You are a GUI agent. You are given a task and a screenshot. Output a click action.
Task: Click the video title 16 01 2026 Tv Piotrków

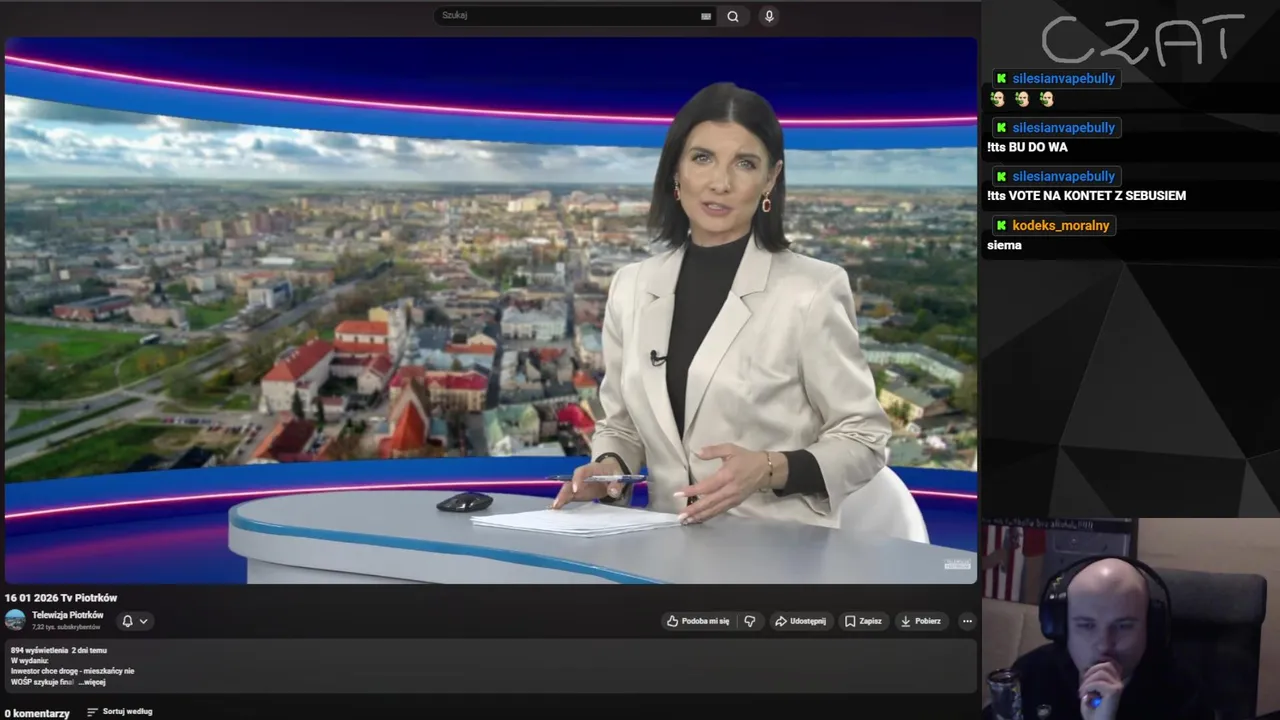(x=61, y=598)
